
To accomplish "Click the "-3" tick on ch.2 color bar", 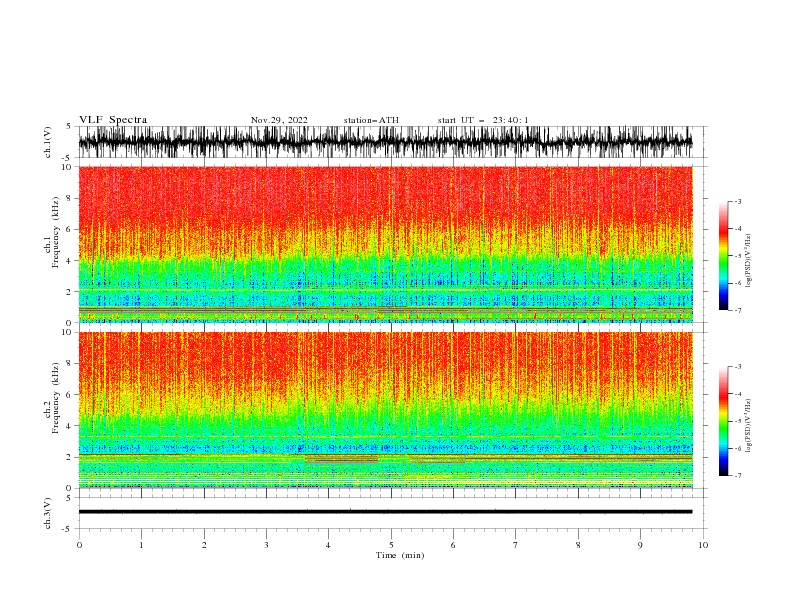I will coord(738,367).
